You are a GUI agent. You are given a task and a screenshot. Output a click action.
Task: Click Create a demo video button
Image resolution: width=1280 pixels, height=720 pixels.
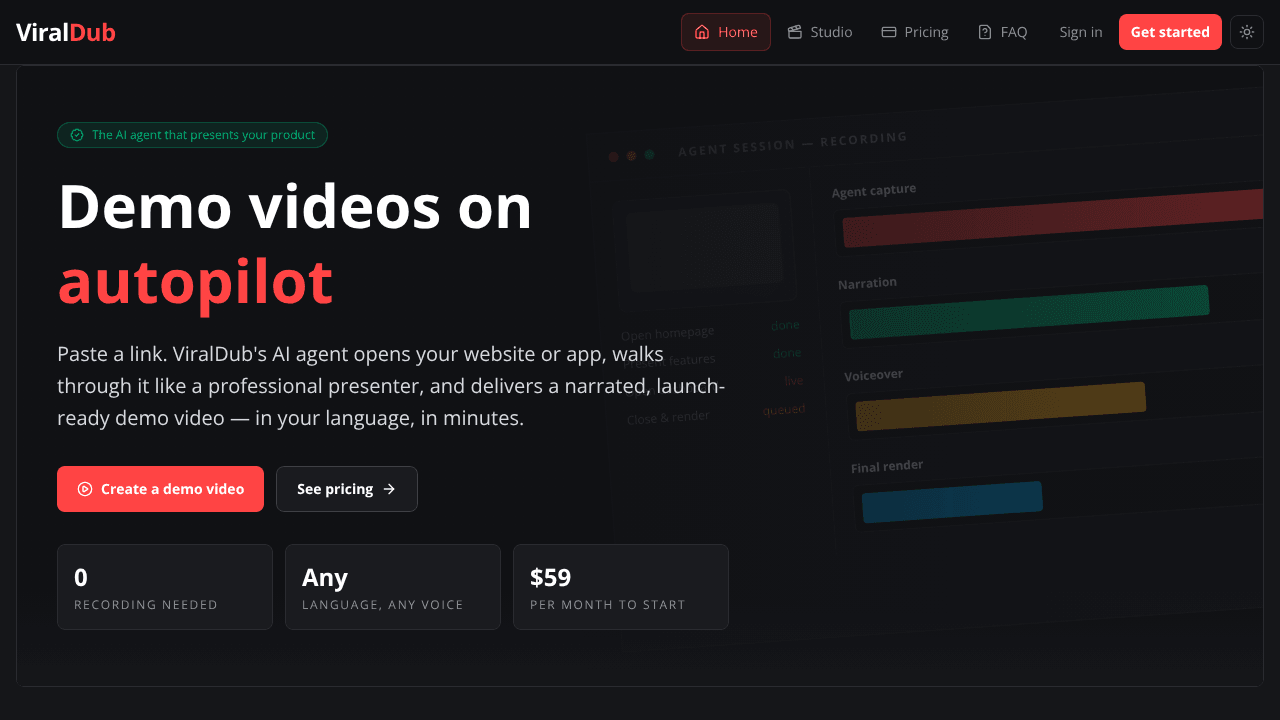160,489
